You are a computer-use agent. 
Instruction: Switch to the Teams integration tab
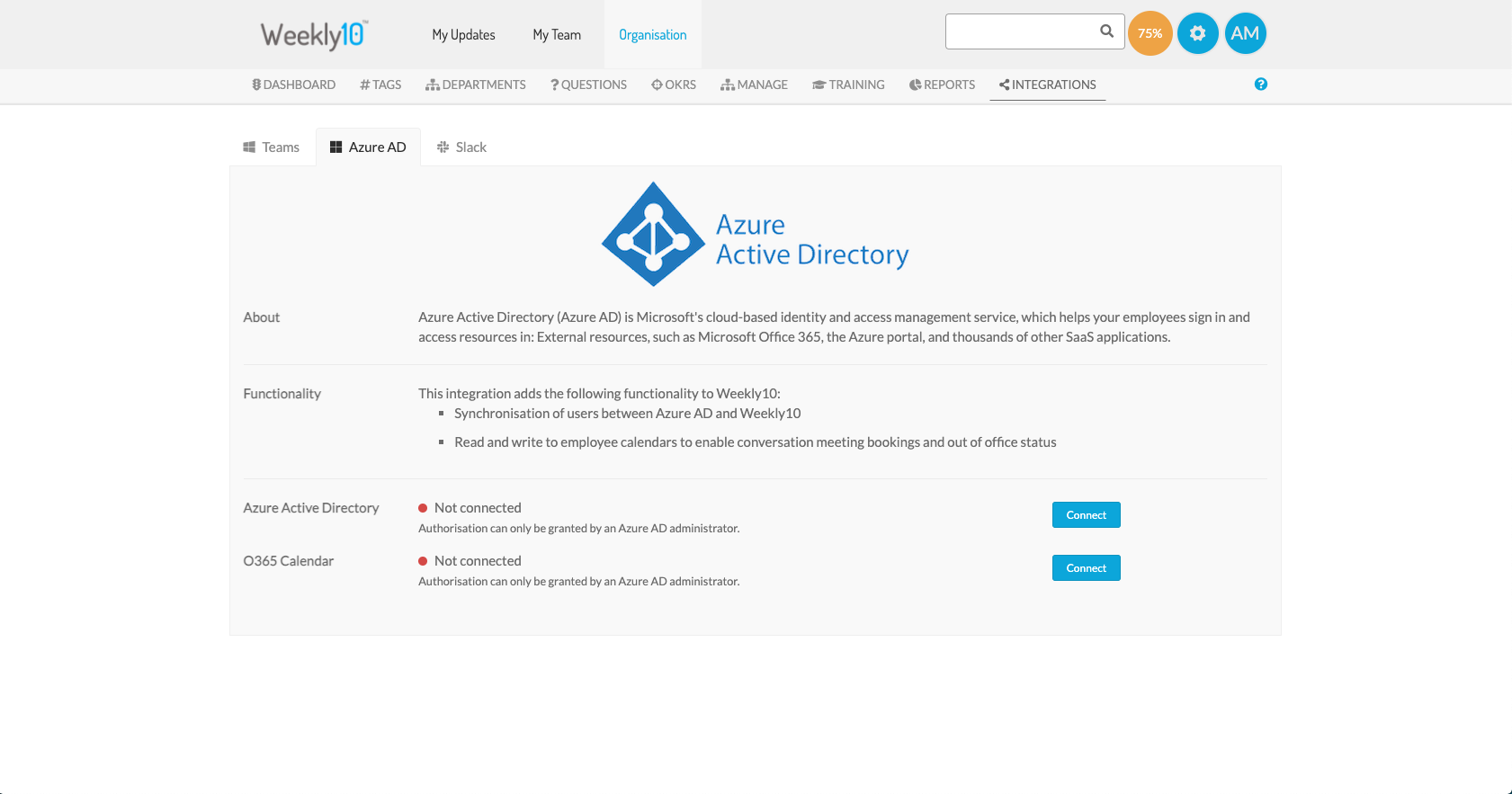click(x=272, y=147)
